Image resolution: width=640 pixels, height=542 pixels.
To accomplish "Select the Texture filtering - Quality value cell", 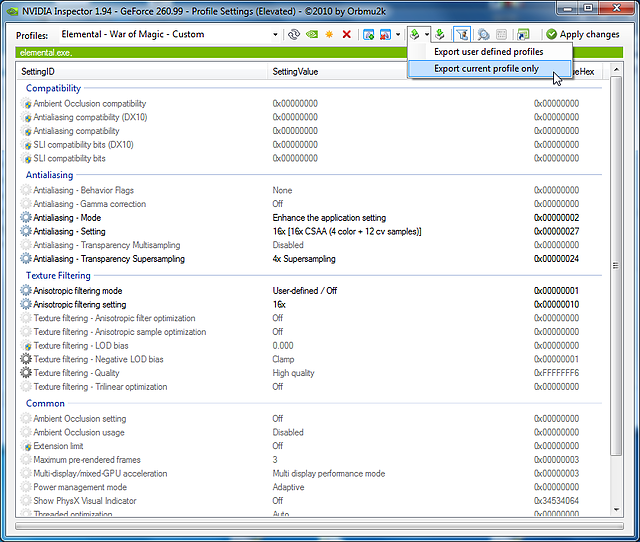I will coord(294,373).
